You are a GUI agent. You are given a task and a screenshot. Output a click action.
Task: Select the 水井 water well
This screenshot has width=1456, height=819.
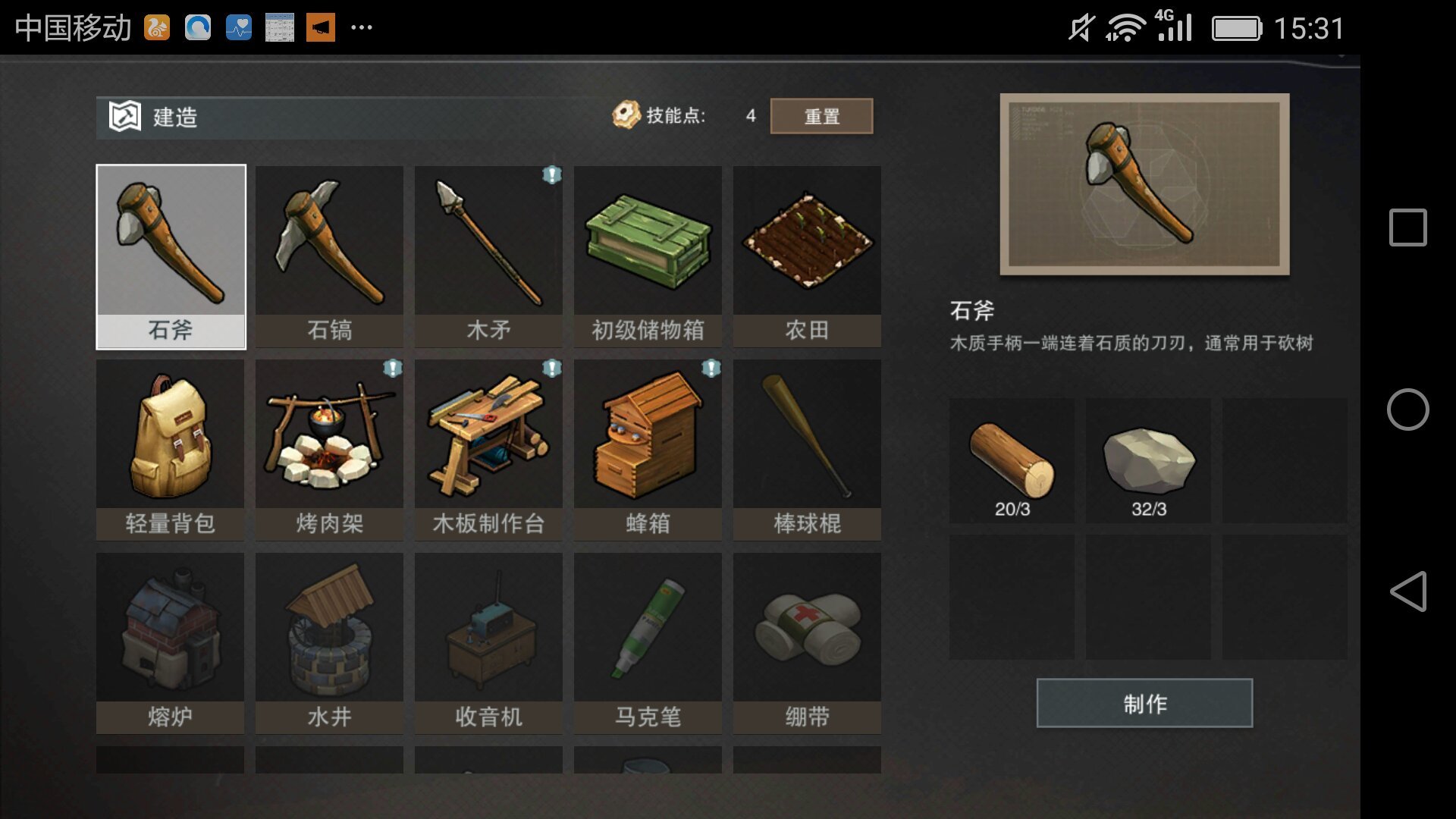tap(329, 643)
